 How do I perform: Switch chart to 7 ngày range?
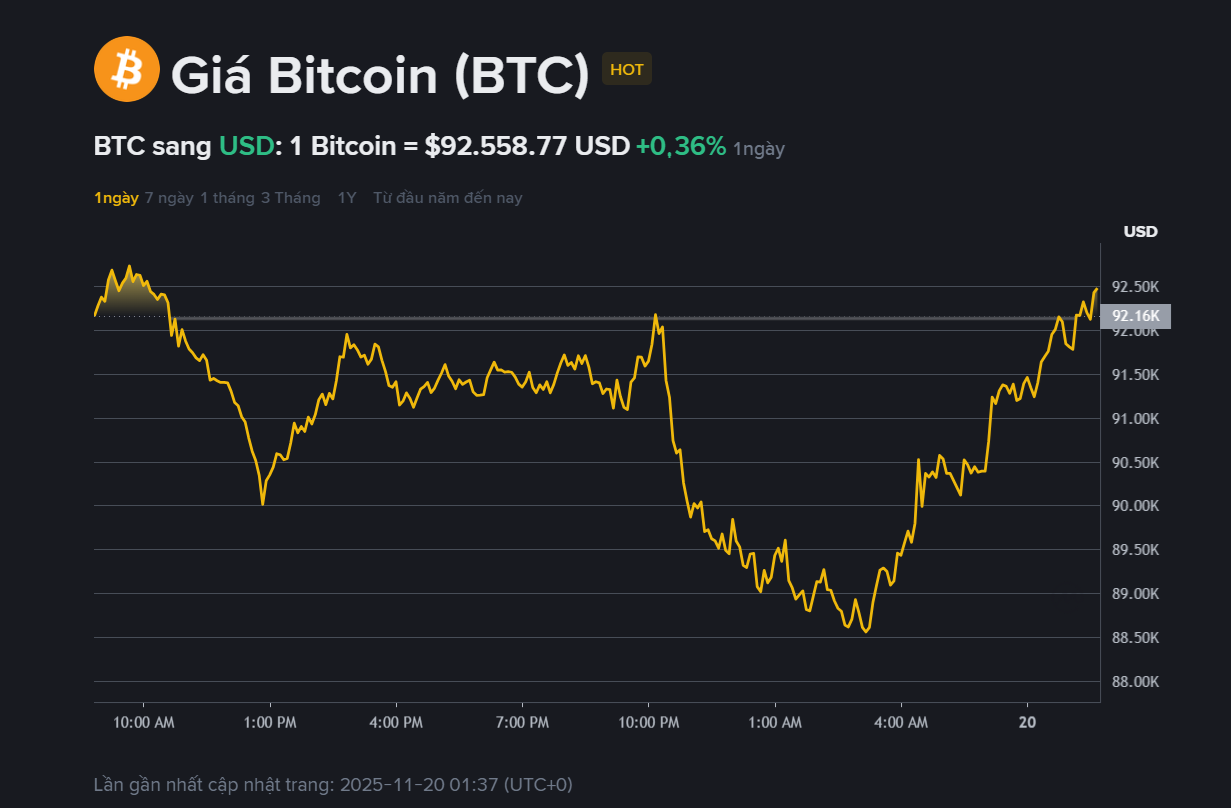pyautogui.click(x=169, y=198)
